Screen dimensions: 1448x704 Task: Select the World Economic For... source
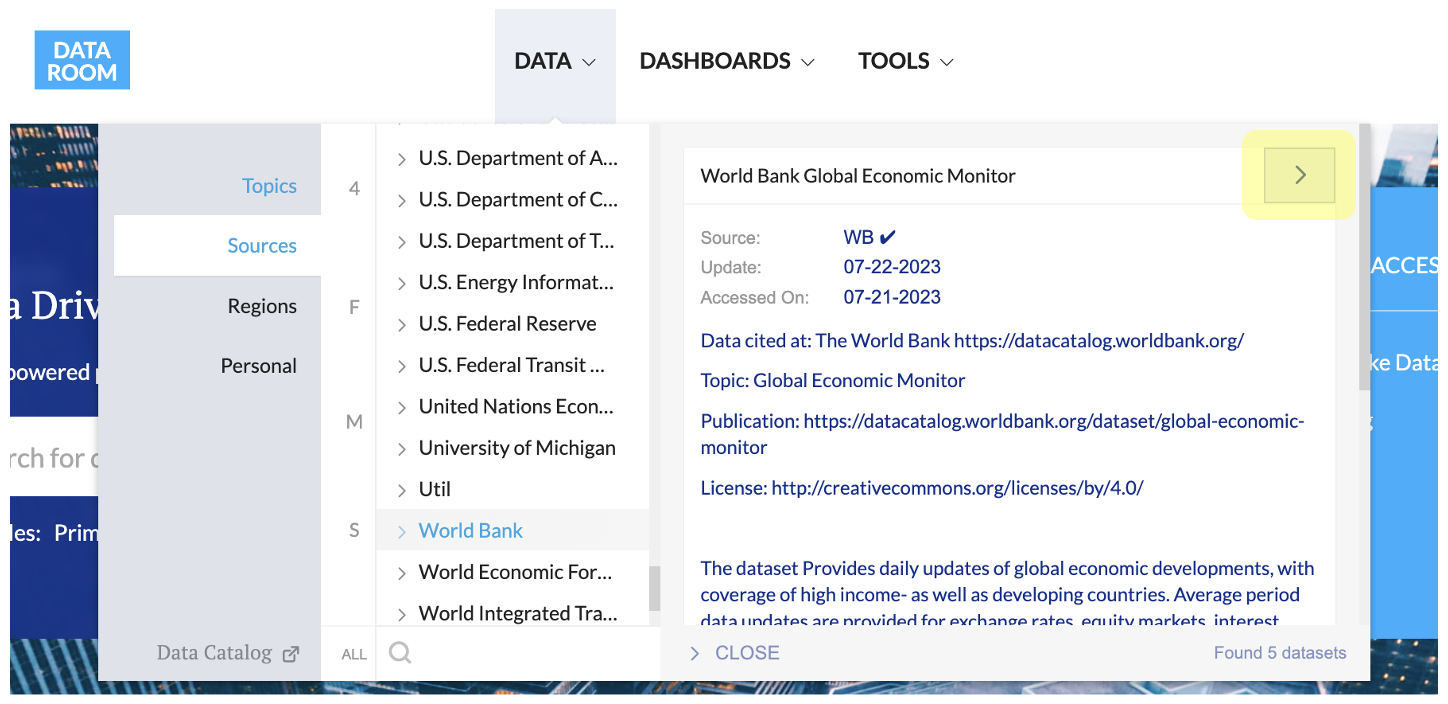515,573
